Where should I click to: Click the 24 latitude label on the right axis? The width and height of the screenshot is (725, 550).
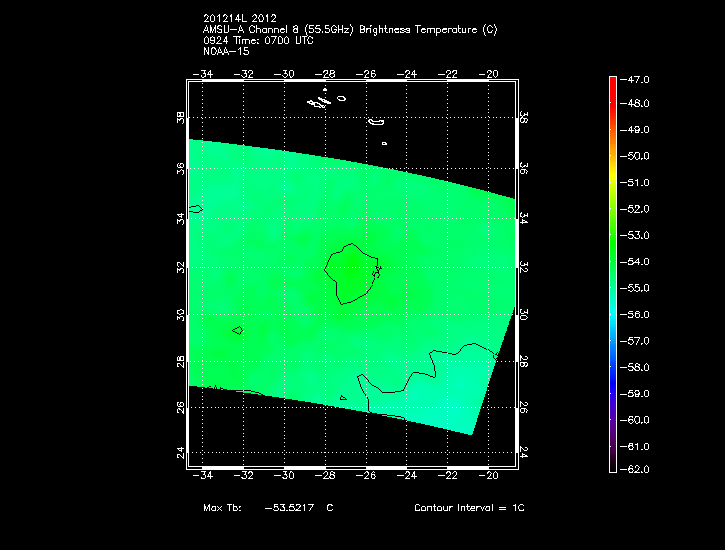[523, 452]
